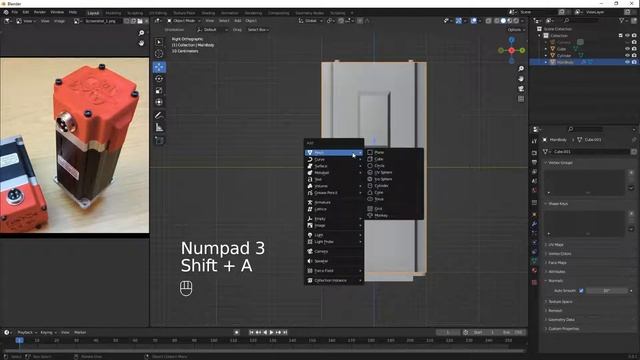Activate the Rotate tool
The image size is (640, 360).
pos(159,79)
